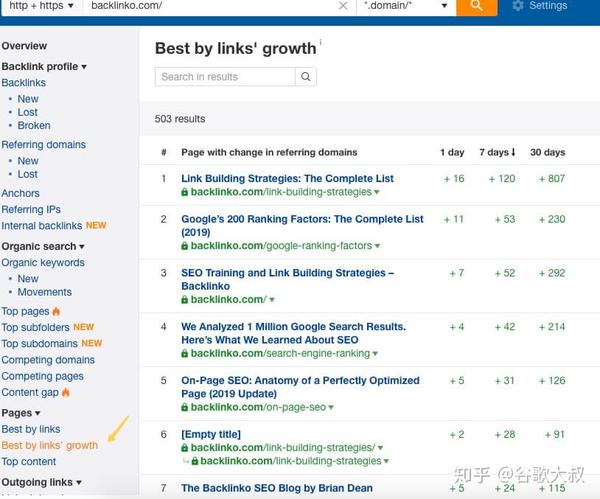Open dropdown arrow after google-ranking-factors URL

click(377, 246)
